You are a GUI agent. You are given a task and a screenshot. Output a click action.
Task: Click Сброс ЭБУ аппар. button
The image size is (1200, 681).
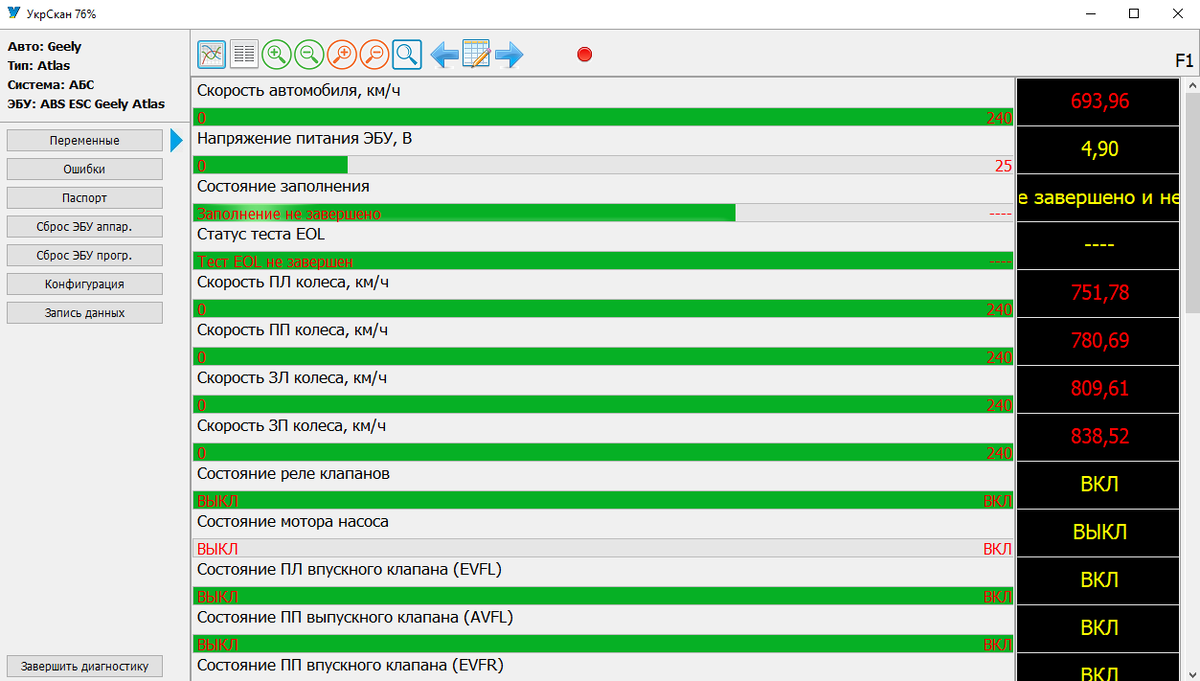(x=85, y=227)
